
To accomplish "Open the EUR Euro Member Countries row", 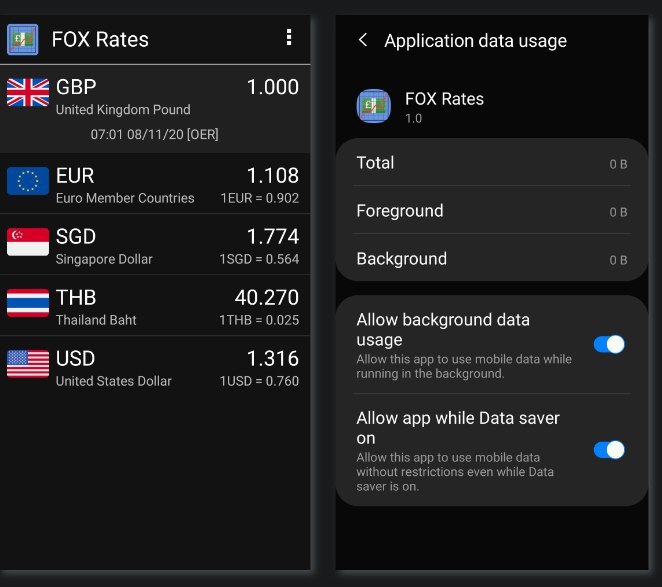I will click(155, 185).
